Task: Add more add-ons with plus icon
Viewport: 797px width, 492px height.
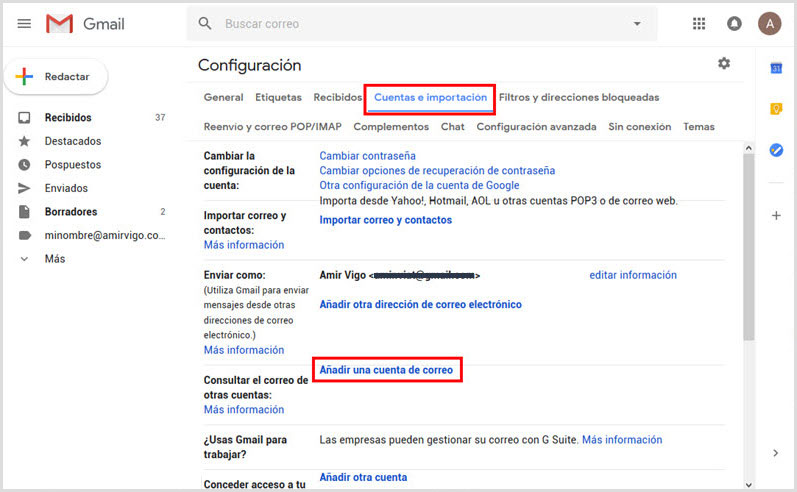Action: pos(776,216)
